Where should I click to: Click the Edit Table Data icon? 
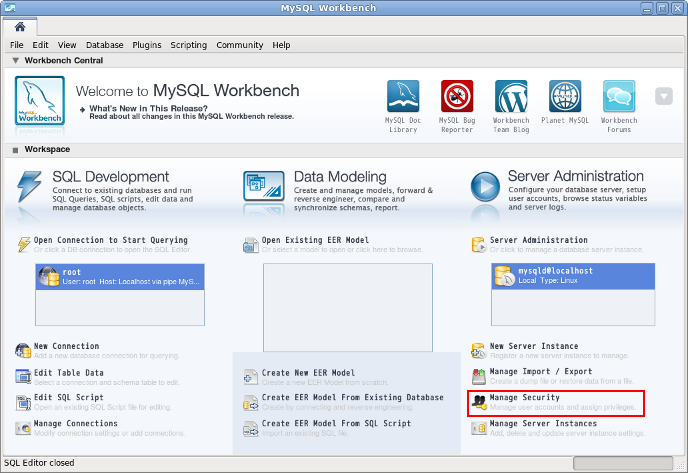click(23, 376)
